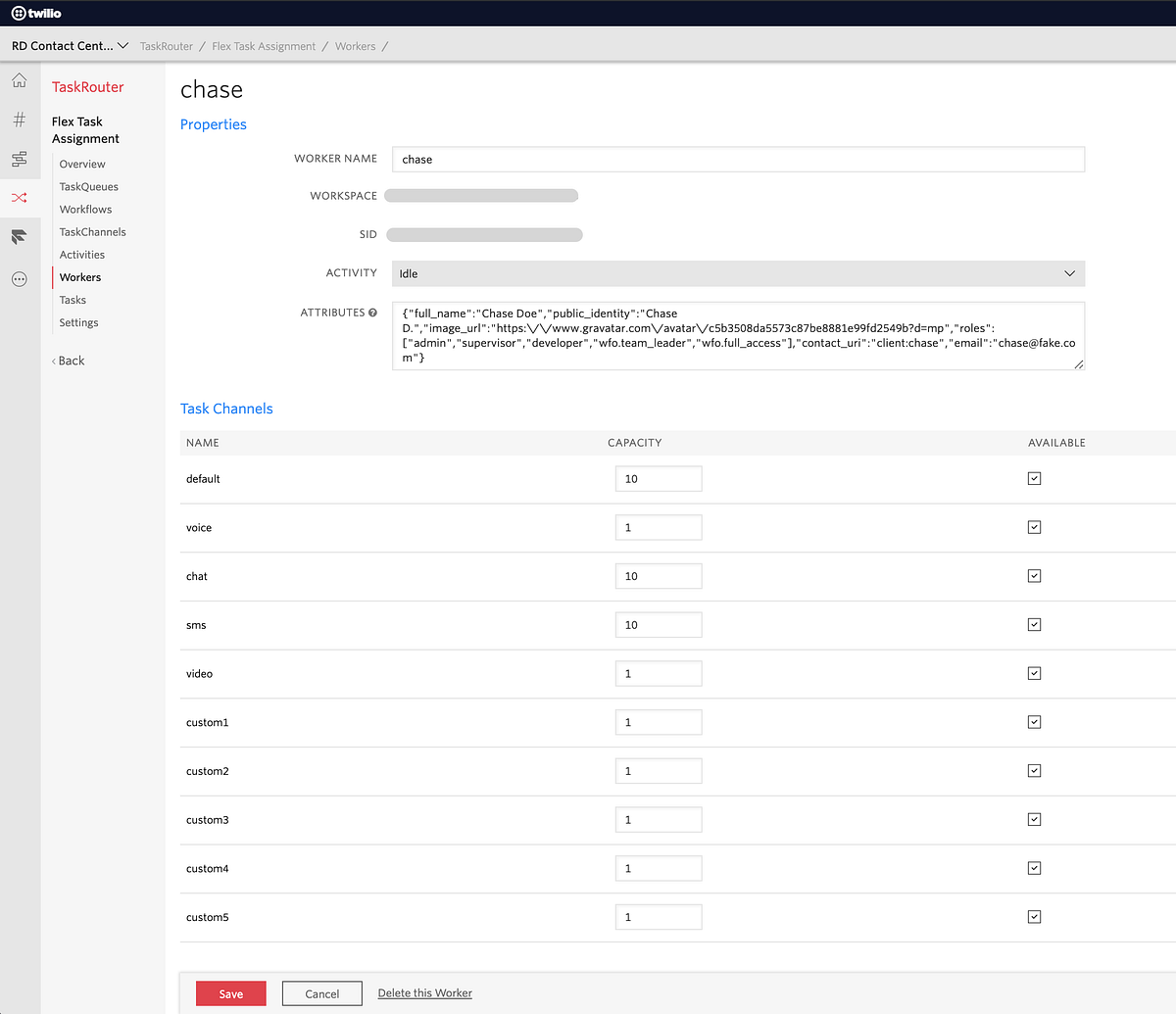The image size is (1176, 1014).
Task: Select the red TaskRouter crossing-arrows icon
Action: (x=19, y=197)
